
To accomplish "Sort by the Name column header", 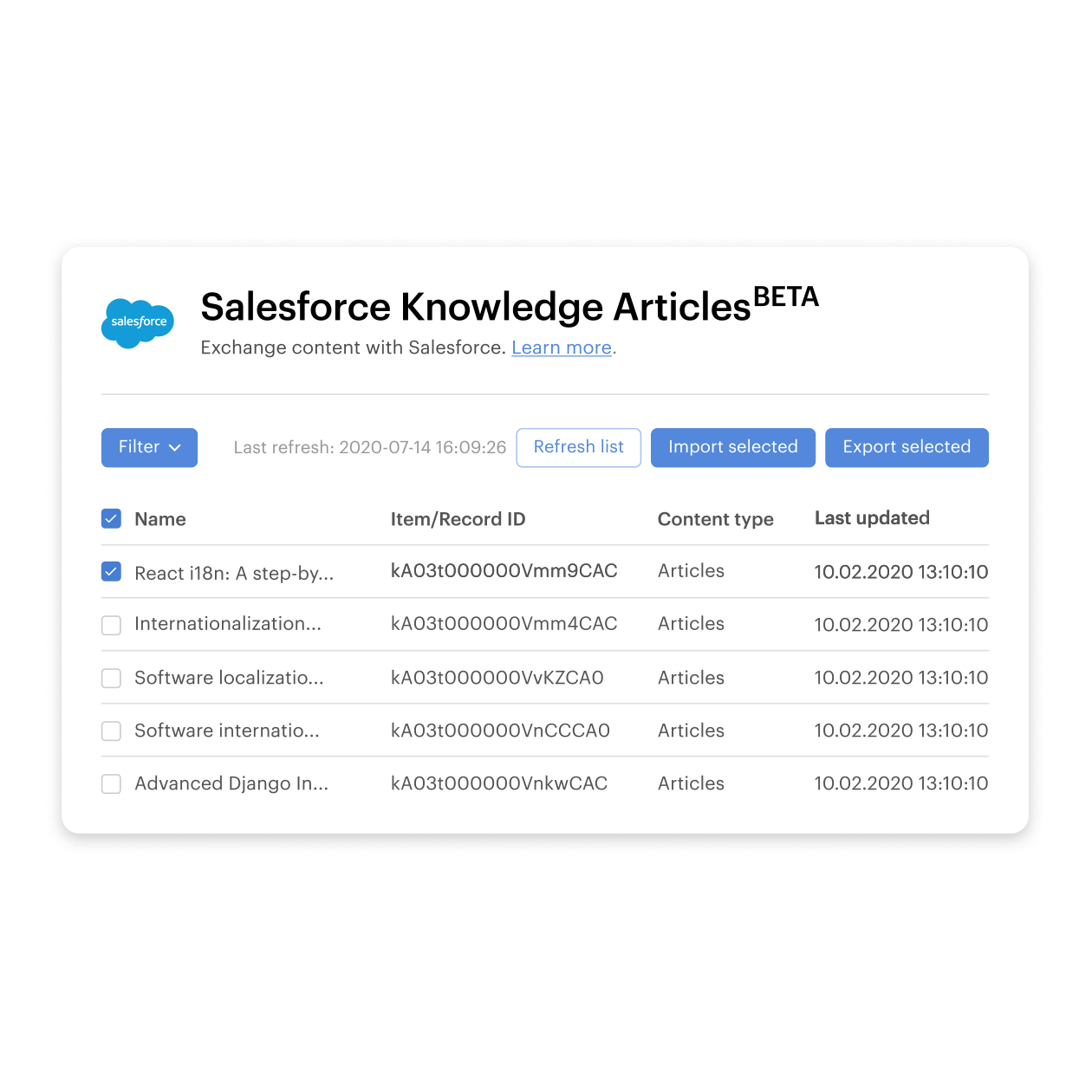I will click(160, 519).
